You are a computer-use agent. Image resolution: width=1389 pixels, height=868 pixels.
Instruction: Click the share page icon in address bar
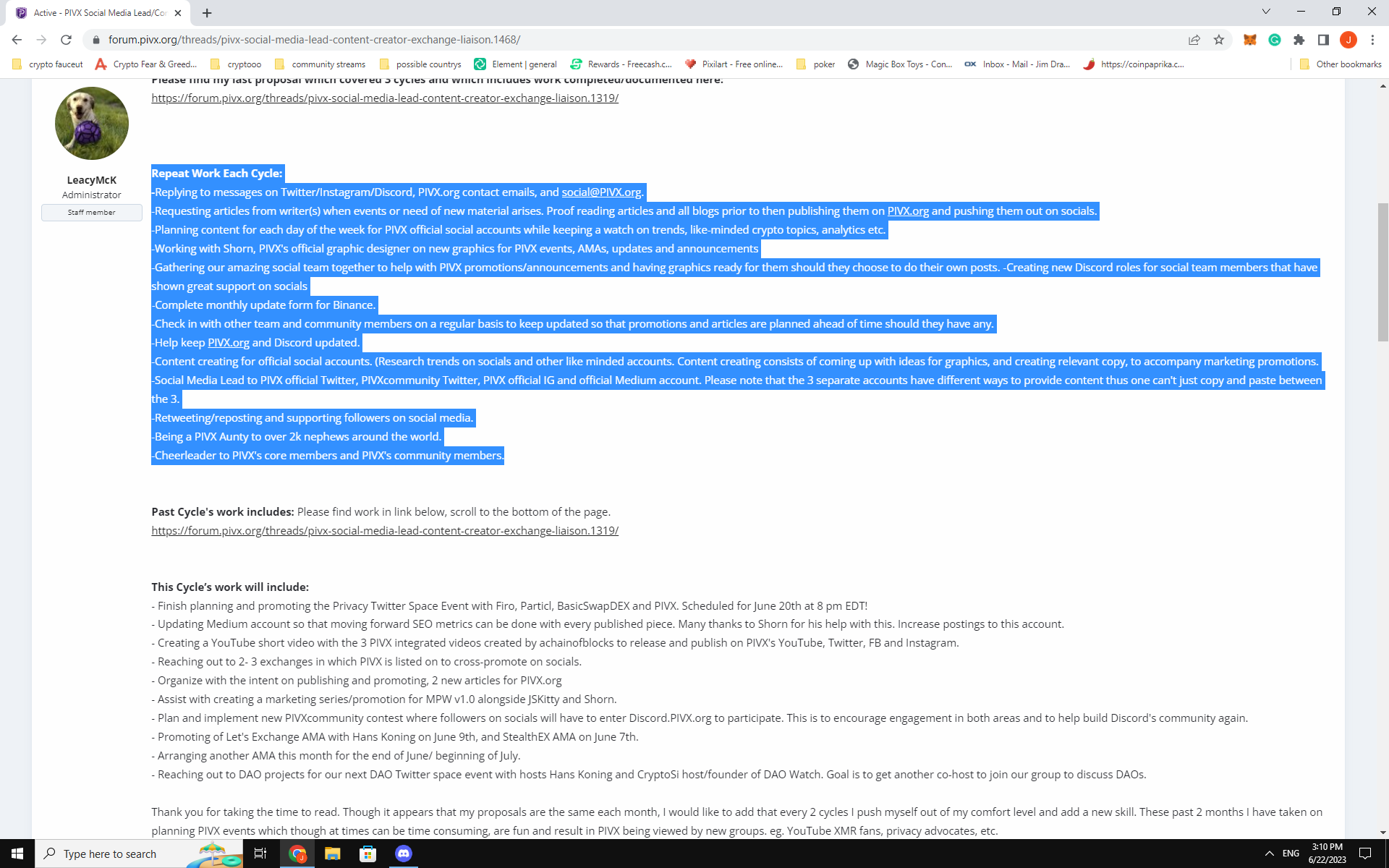(1194, 40)
